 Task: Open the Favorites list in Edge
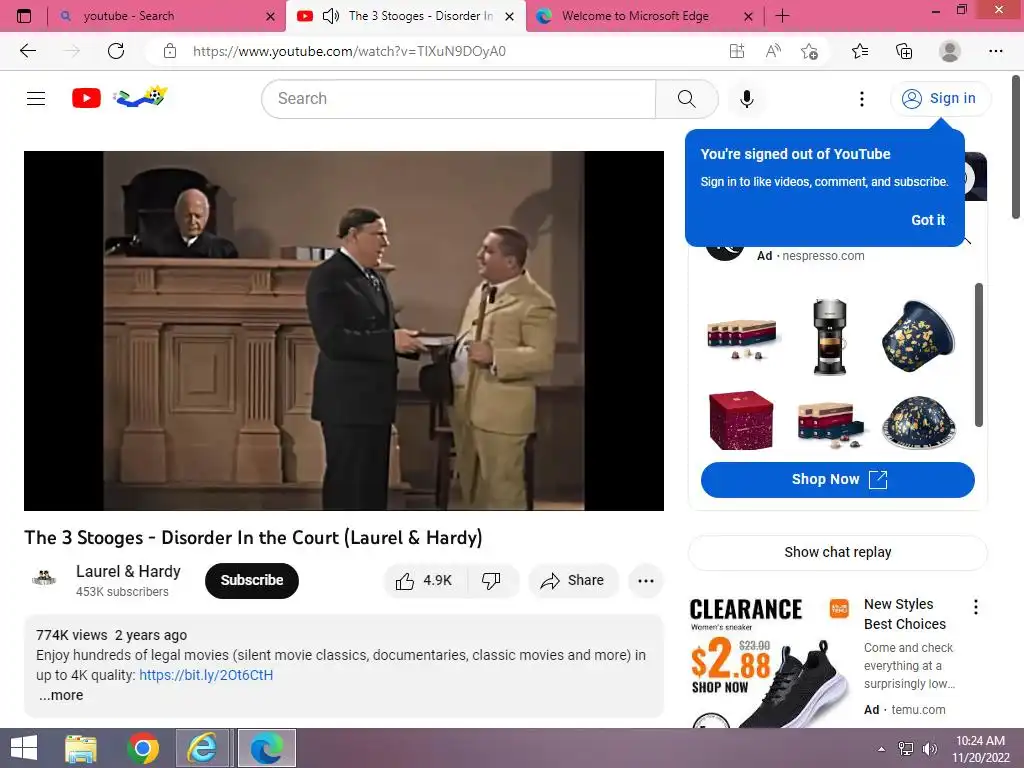coord(860,51)
